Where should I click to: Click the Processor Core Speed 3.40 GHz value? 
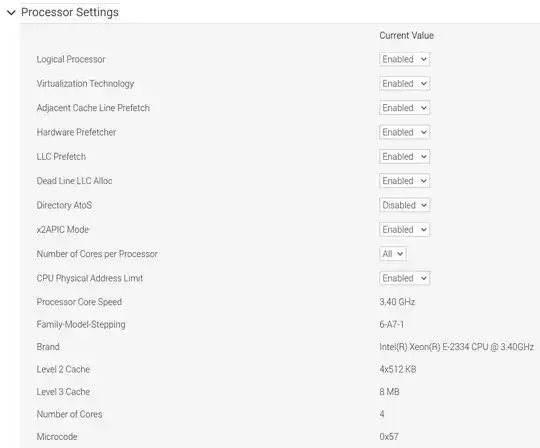click(397, 302)
